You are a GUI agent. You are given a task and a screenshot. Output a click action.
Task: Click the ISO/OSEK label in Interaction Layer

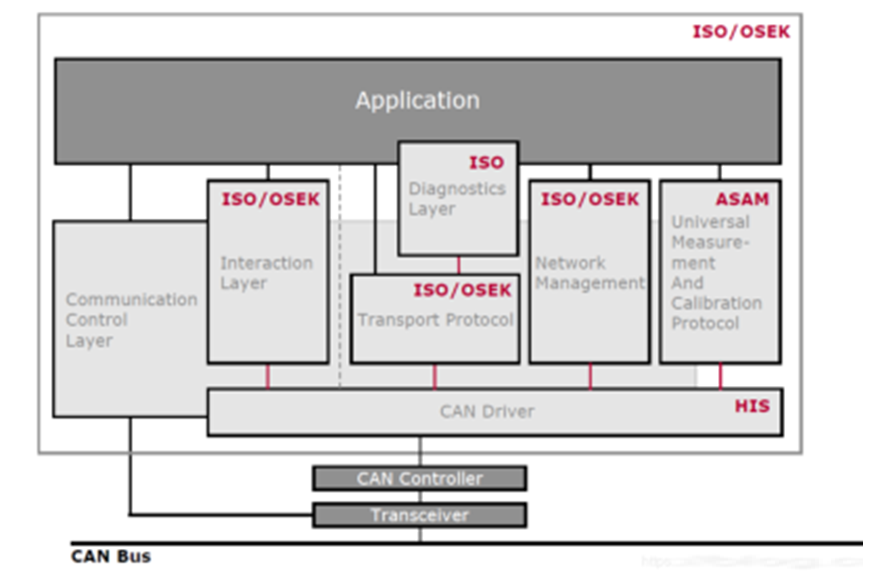tap(271, 199)
